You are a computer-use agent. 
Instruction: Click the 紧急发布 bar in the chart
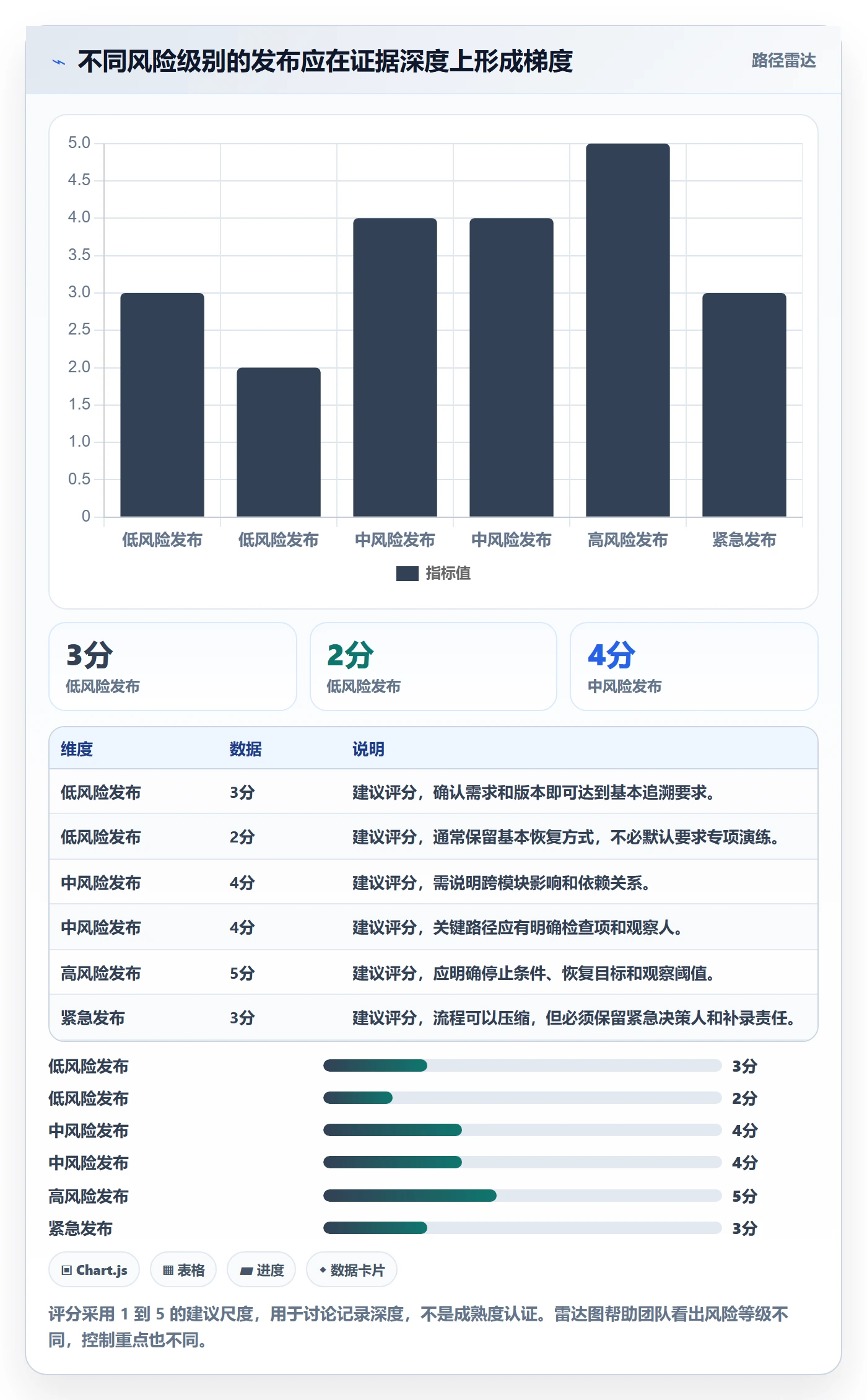[744, 405]
